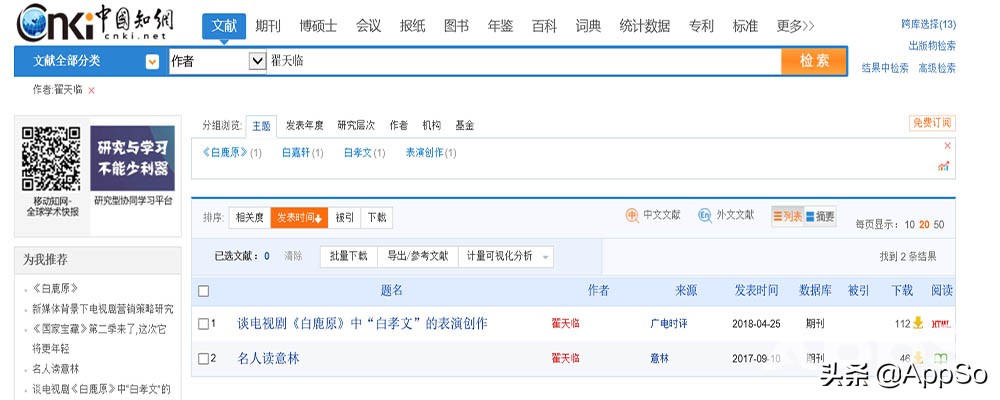Check the box for result 2
1000x400 pixels.
(203, 359)
